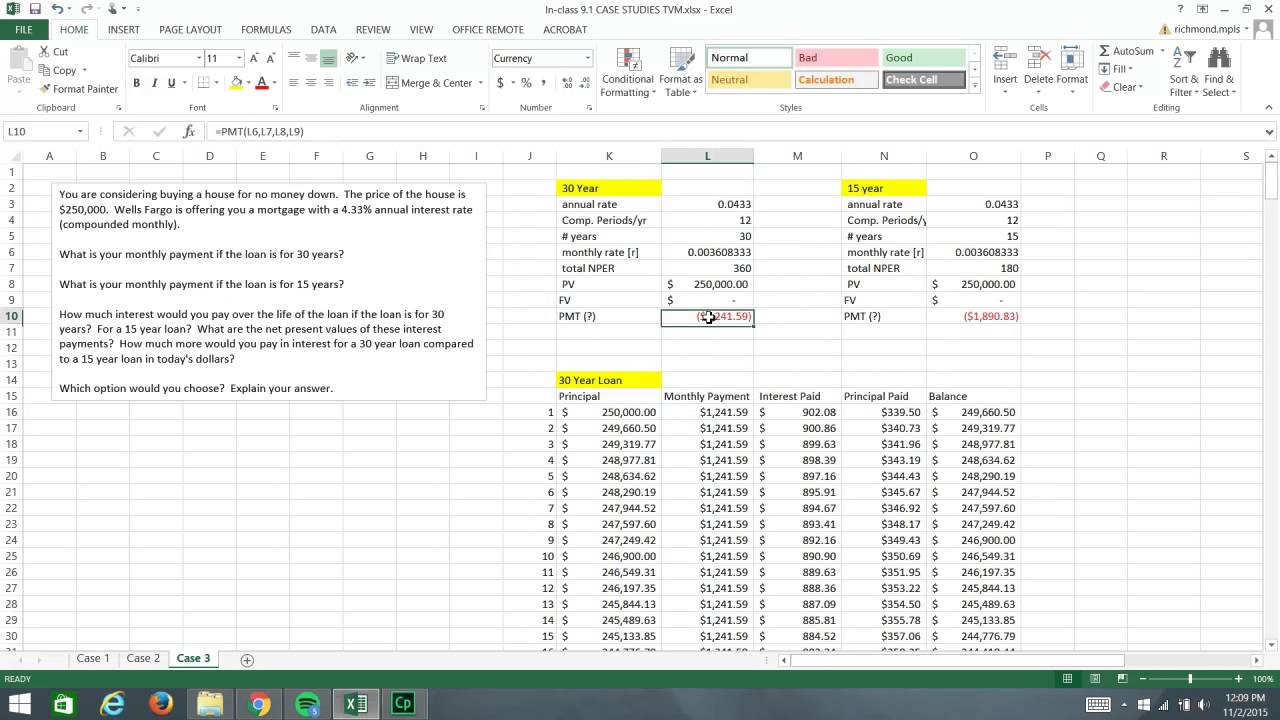Toggle Bold formatting
1280x720 pixels.
137,83
